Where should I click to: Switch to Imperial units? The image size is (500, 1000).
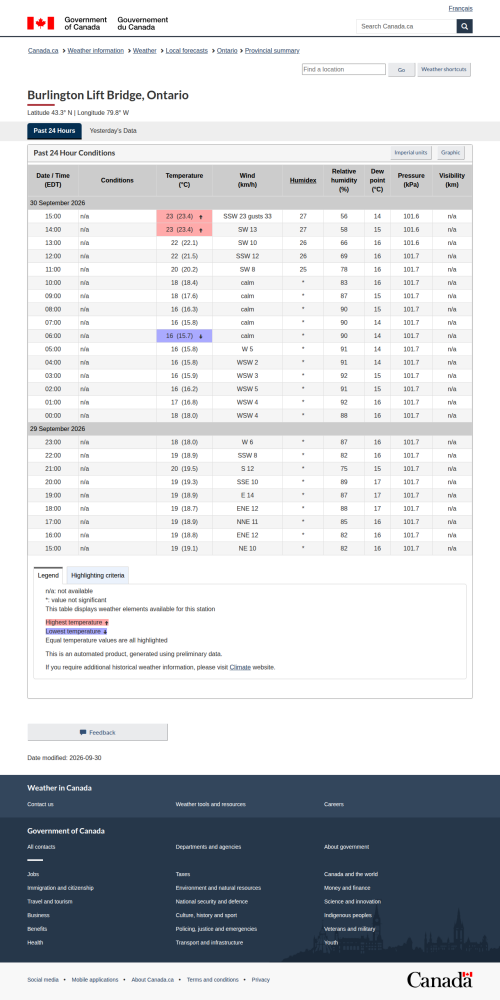coord(411,153)
